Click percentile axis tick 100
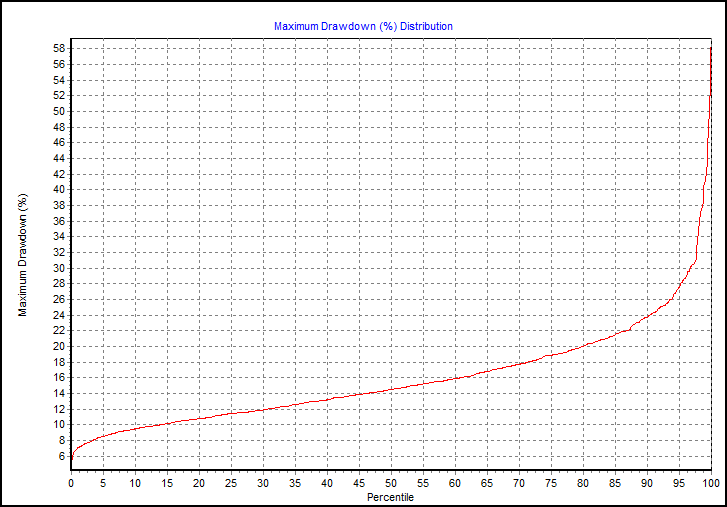 (x=711, y=483)
